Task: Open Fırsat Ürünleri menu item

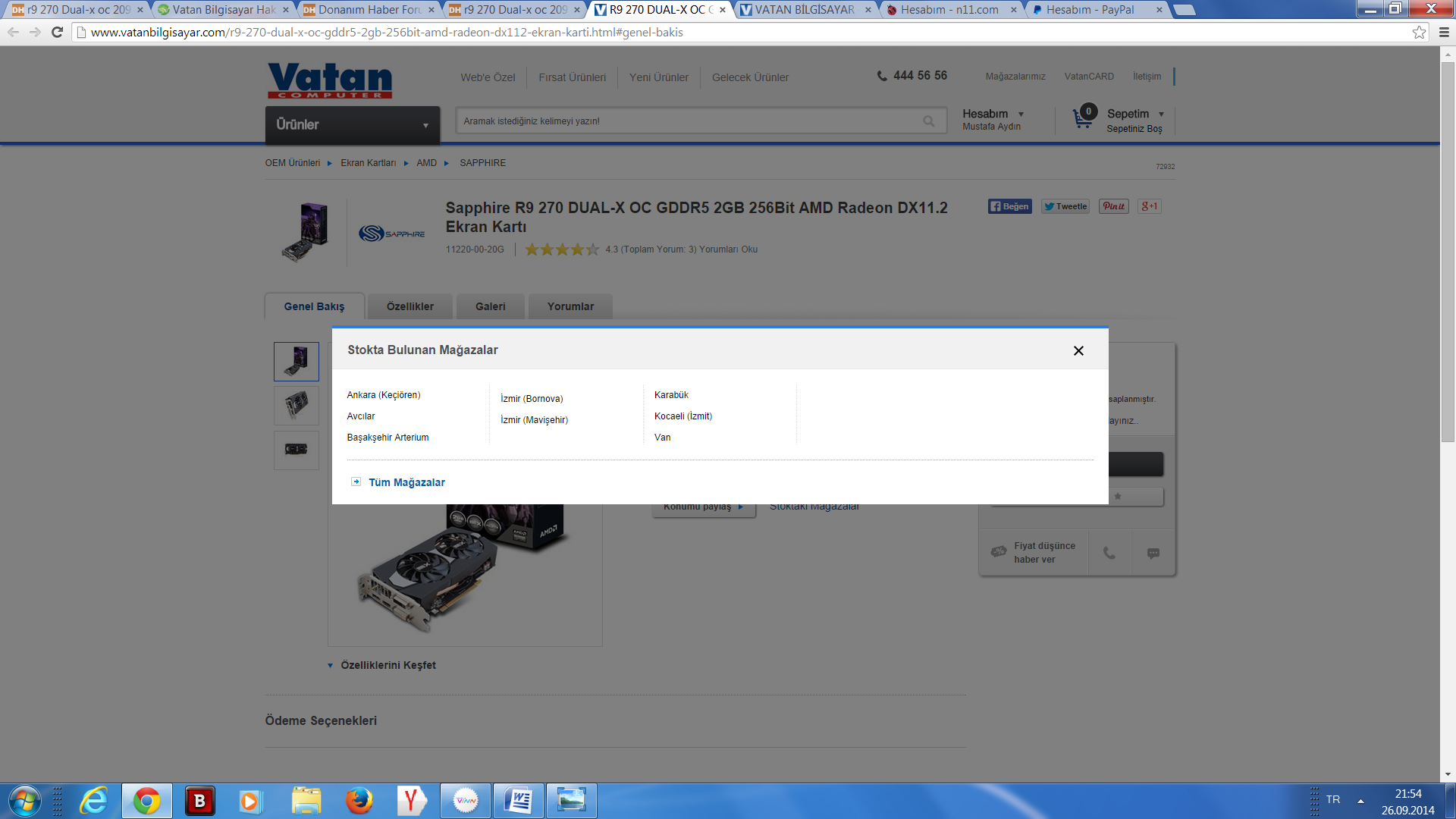Action: point(572,77)
